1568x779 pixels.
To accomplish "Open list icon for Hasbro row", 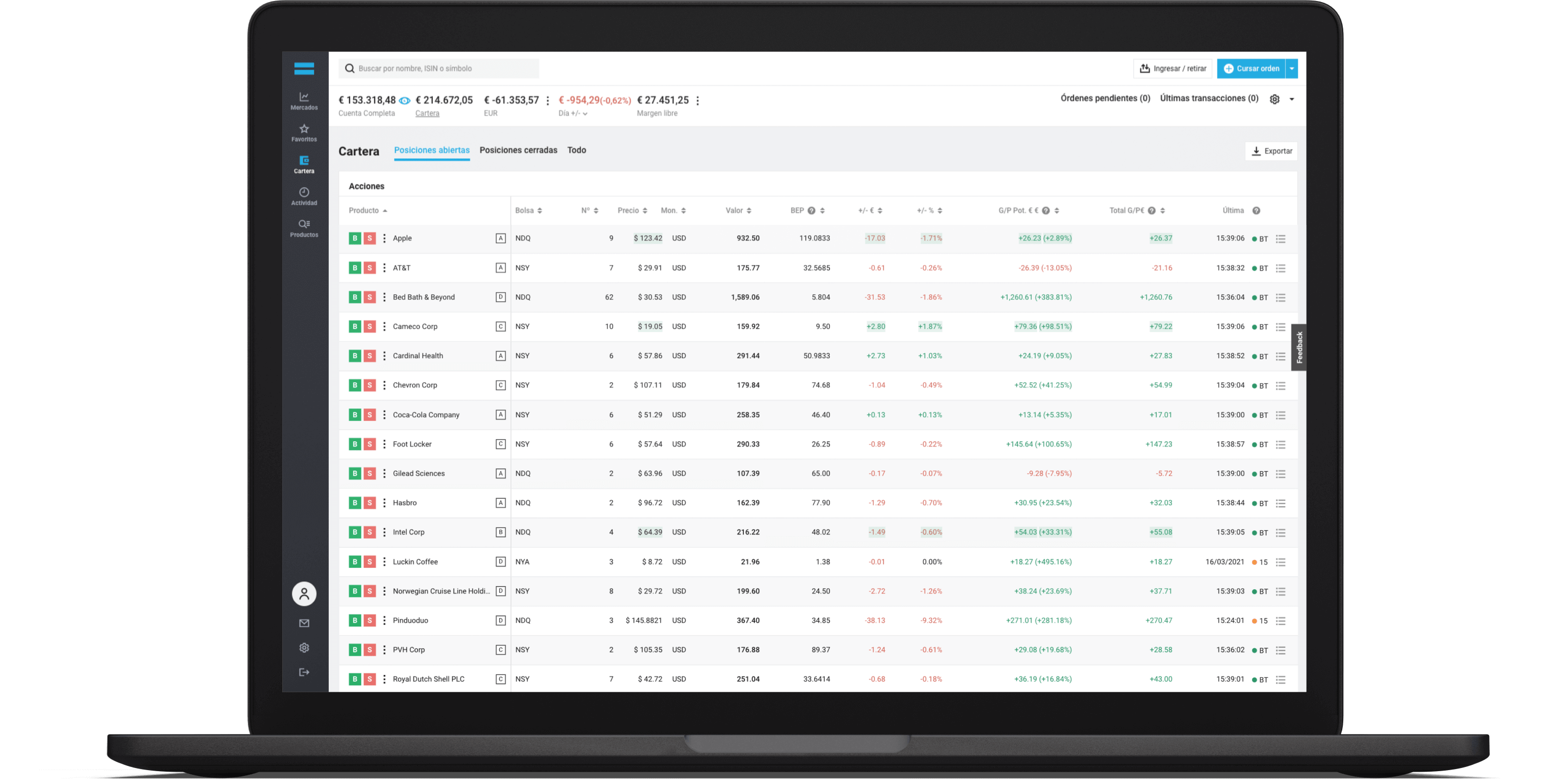I will [x=1281, y=503].
